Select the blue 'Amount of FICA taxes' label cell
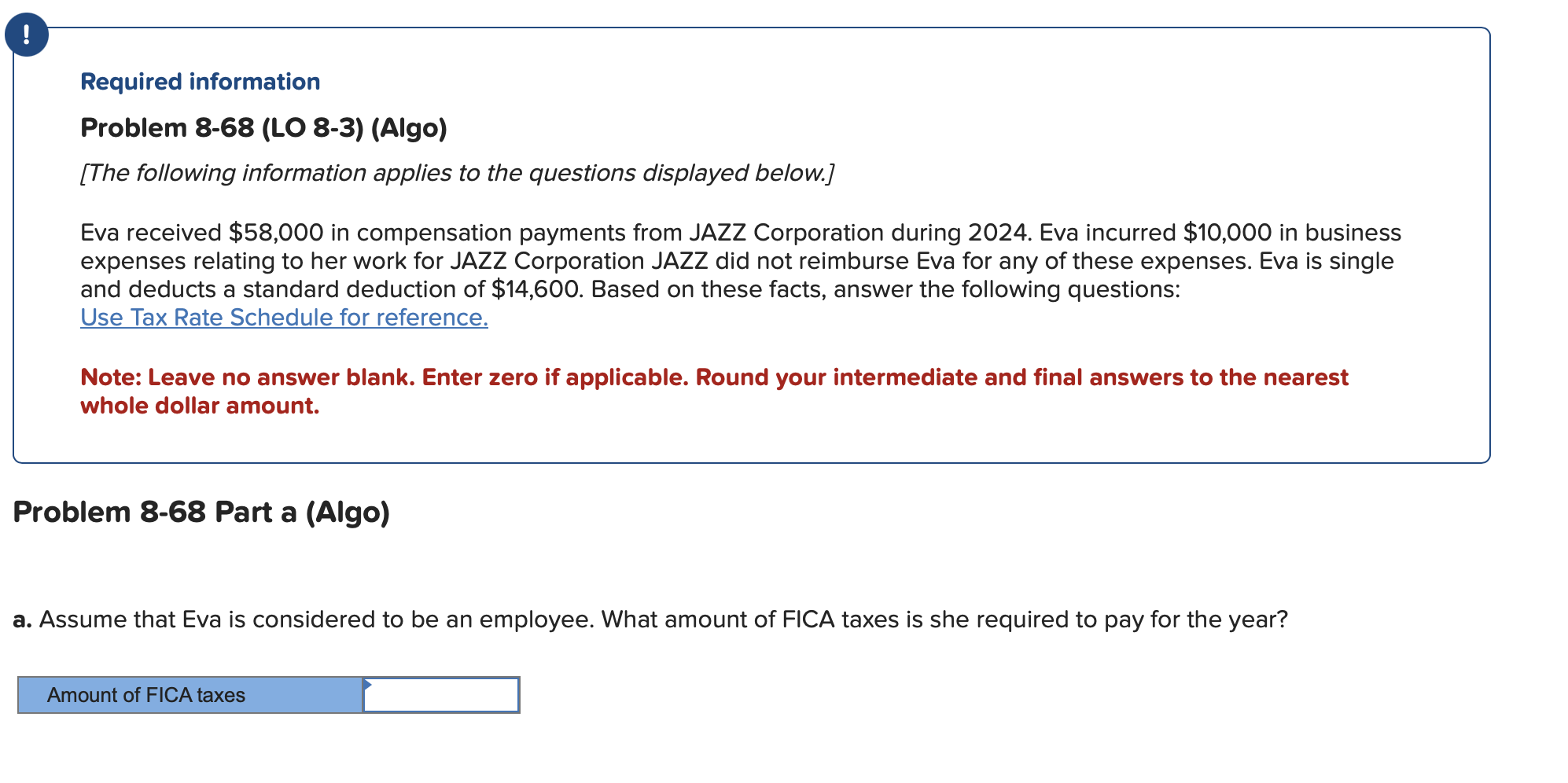This screenshot has height=783, width=1568. pyautogui.click(x=189, y=695)
